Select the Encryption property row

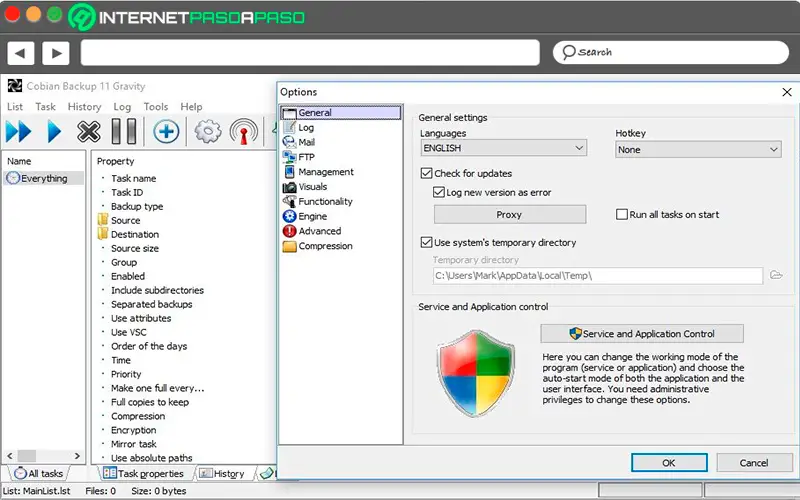pos(134,430)
